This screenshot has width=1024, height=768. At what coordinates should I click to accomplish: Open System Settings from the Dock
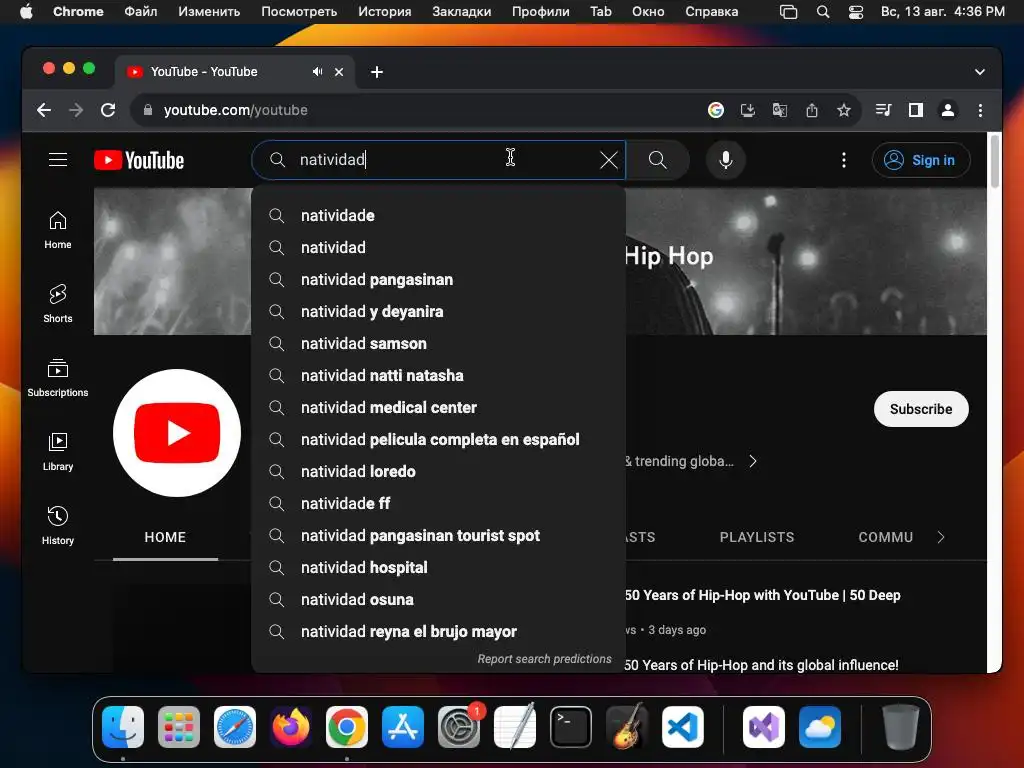point(458,727)
